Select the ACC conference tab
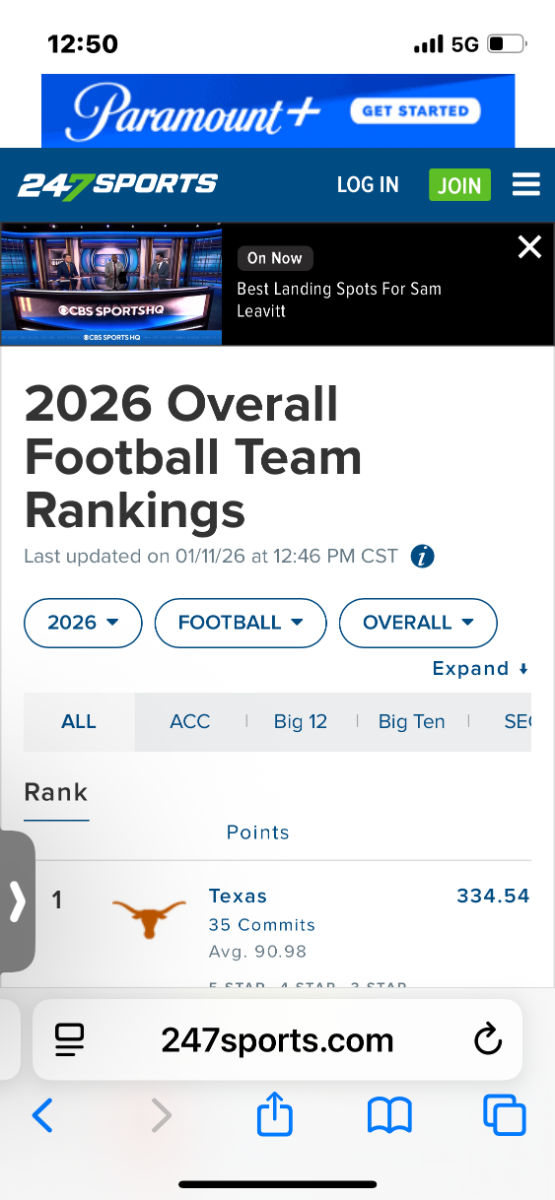Image resolution: width=555 pixels, height=1200 pixels. pyautogui.click(x=190, y=721)
